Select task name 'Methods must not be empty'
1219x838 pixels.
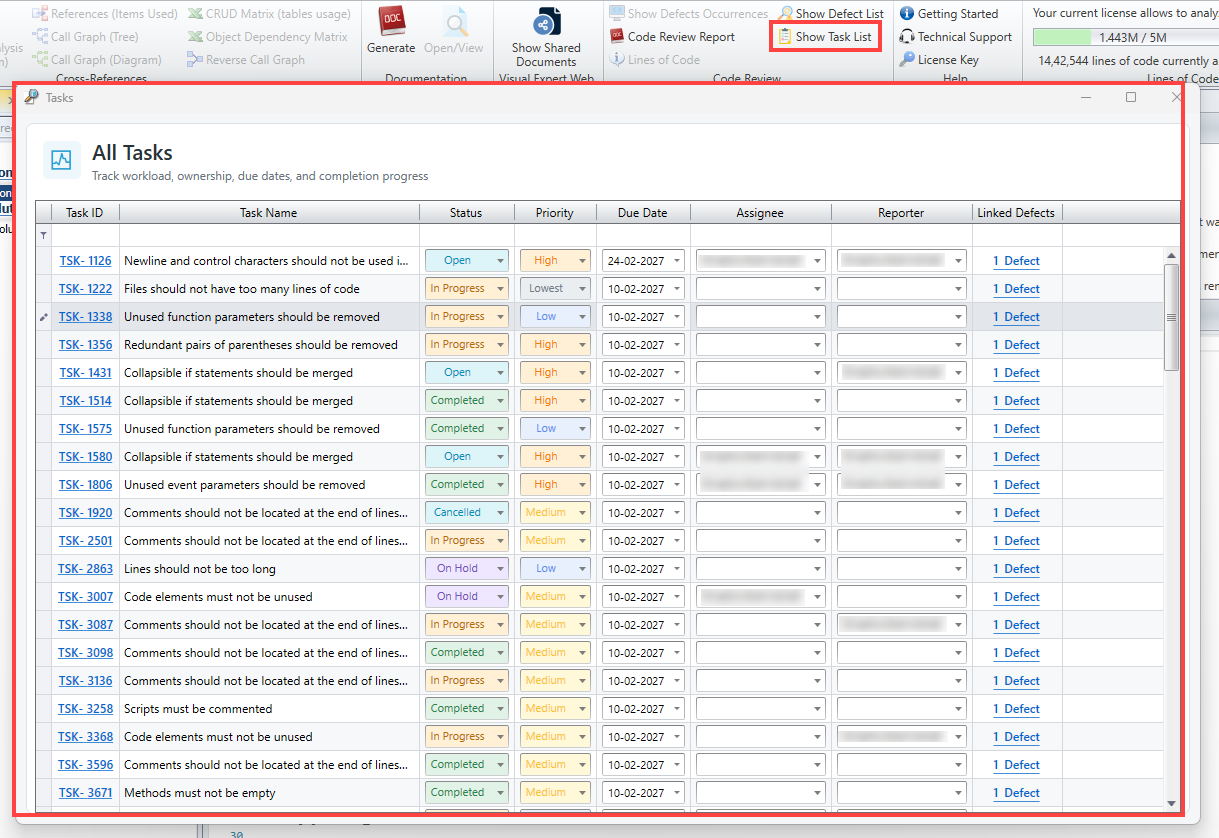200,793
